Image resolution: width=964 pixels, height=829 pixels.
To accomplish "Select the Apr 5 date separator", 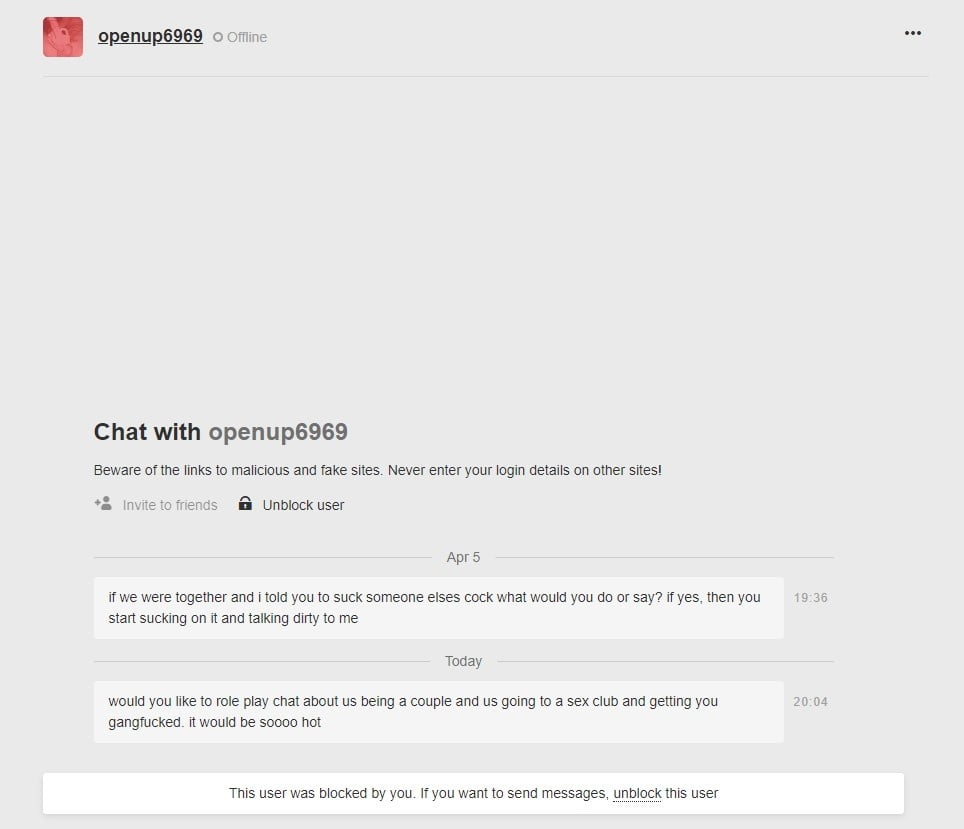I will click(463, 557).
